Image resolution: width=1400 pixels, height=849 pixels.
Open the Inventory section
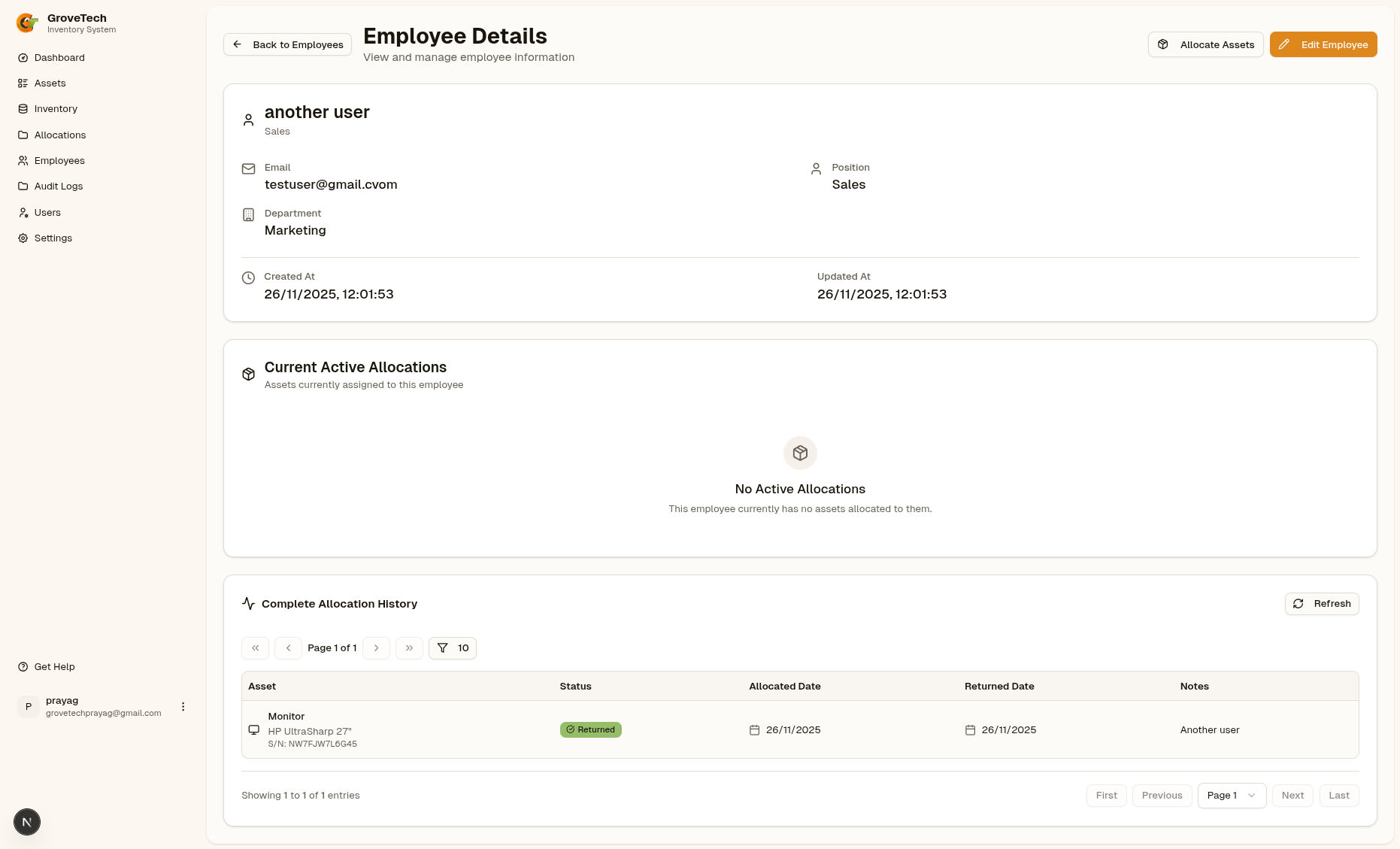(x=56, y=108)
